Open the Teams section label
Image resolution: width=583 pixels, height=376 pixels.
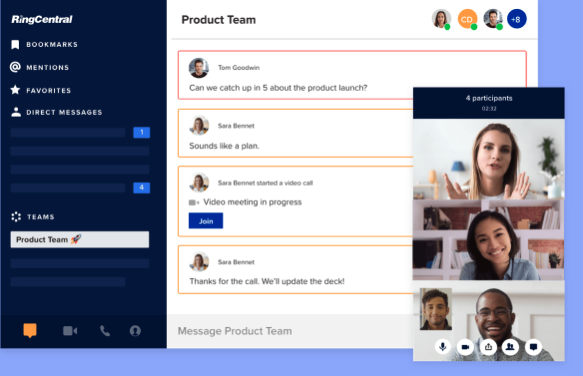click(41, 217)
